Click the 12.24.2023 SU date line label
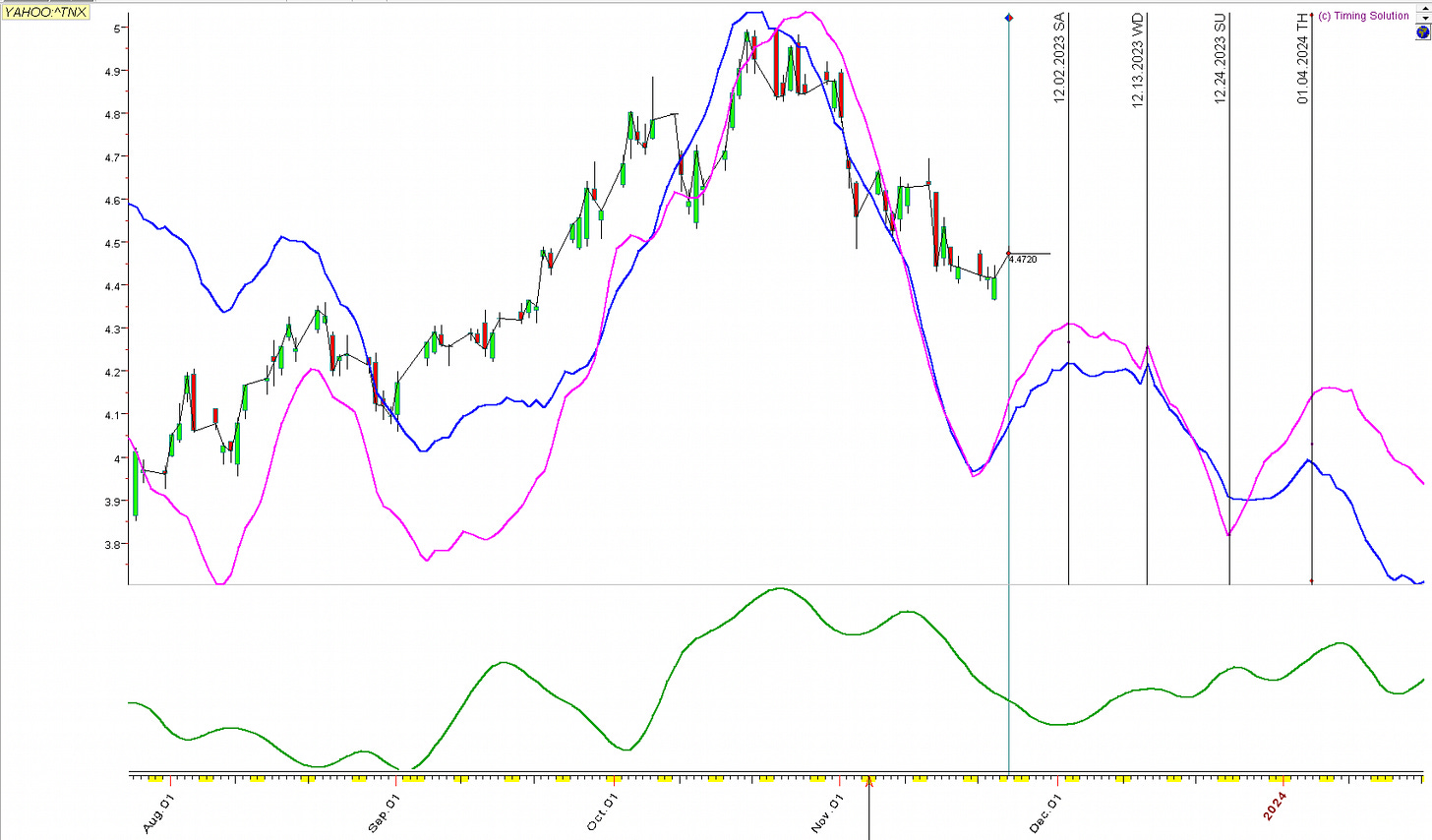 coord(1221,58)
